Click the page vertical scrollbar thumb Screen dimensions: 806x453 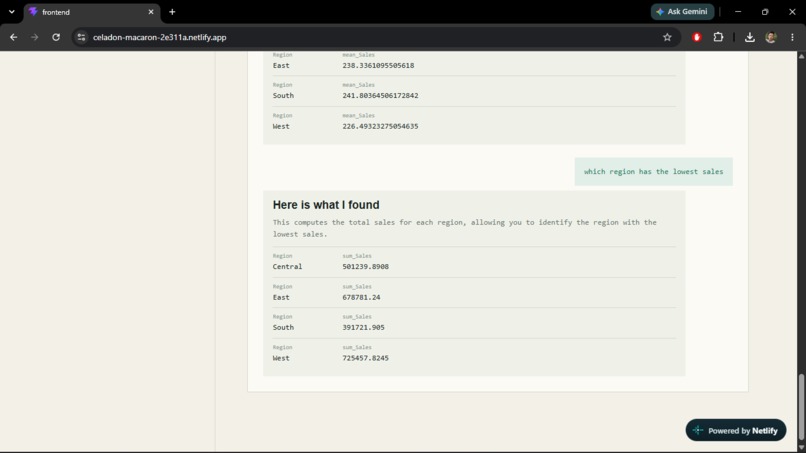pyautogui.click(x=801, y=407)
